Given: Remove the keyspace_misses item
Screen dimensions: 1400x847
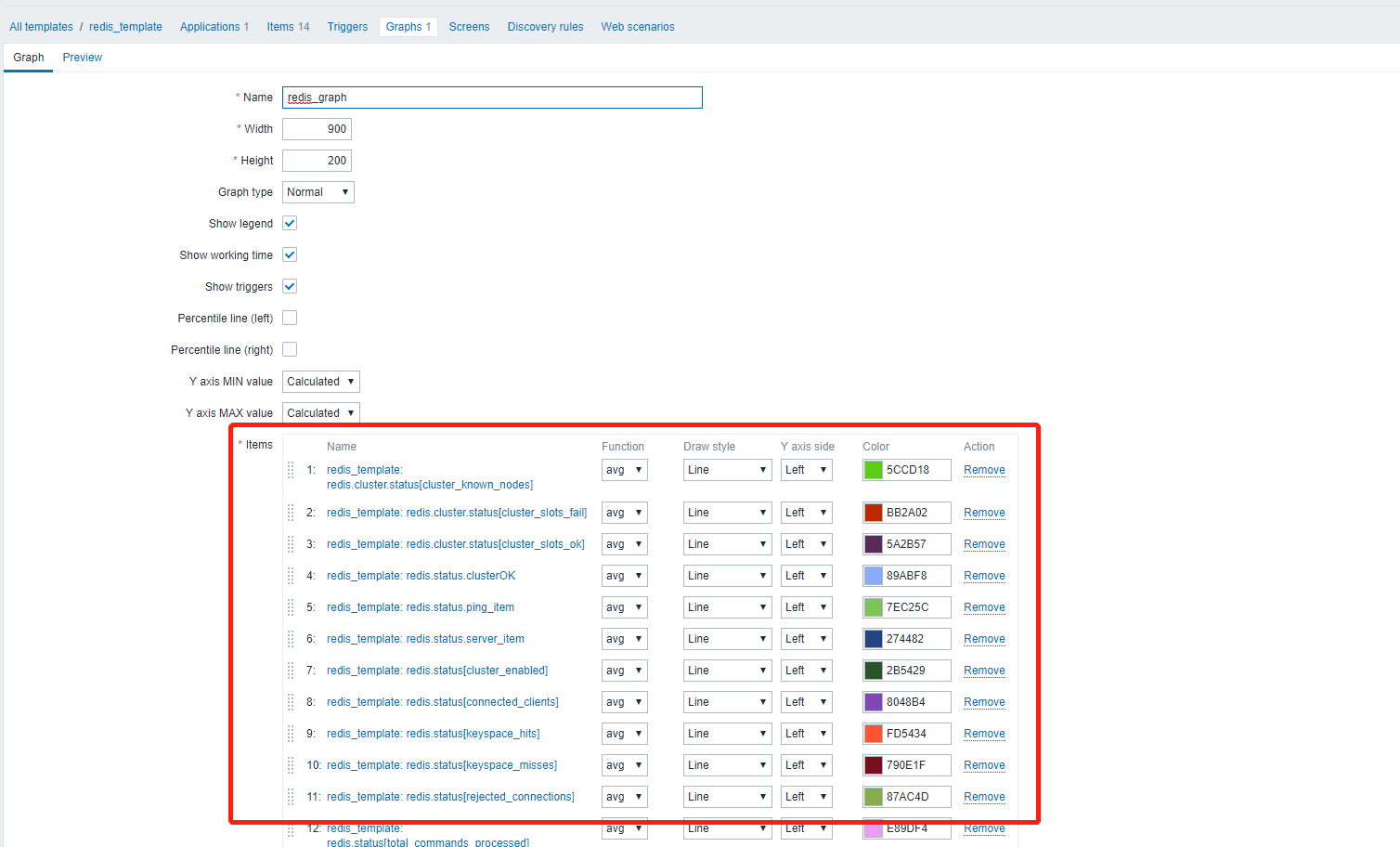Looking at the screenshot, I should coord(984,765).
